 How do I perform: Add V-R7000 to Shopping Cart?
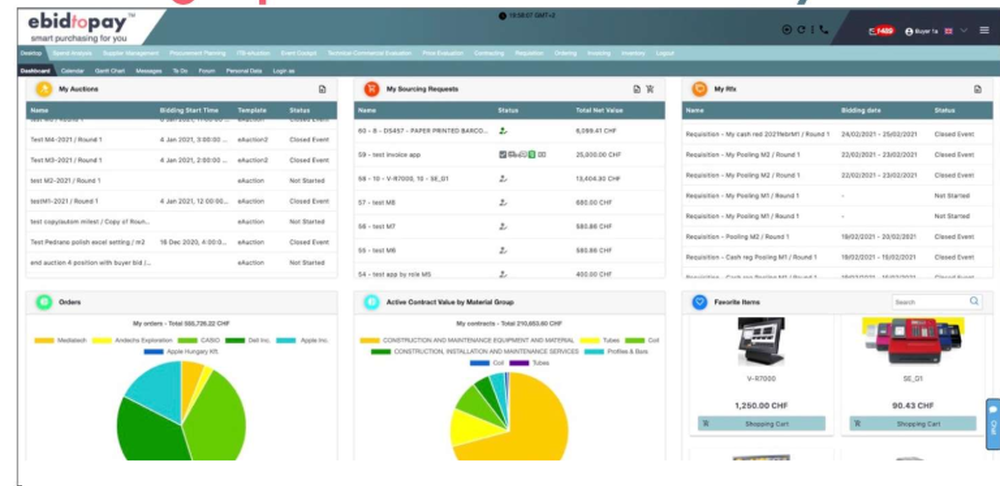click(x=761, y=423)
